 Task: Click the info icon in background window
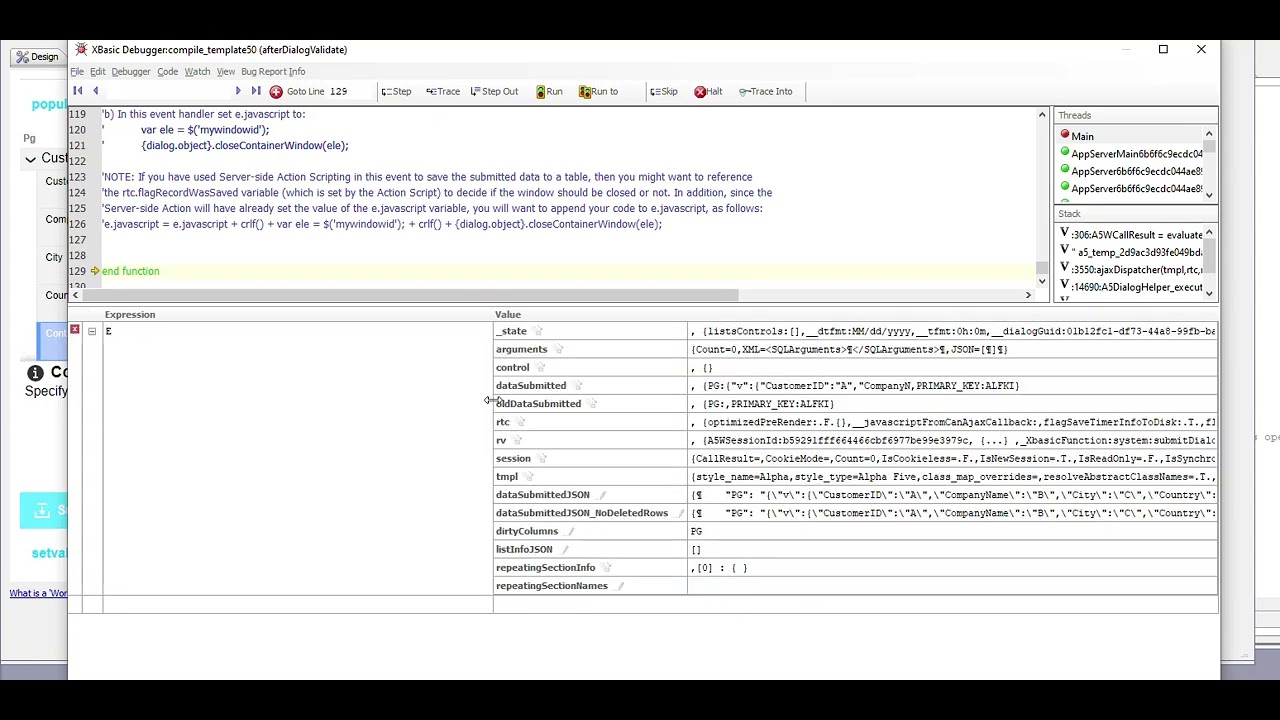tap(35, 373)
